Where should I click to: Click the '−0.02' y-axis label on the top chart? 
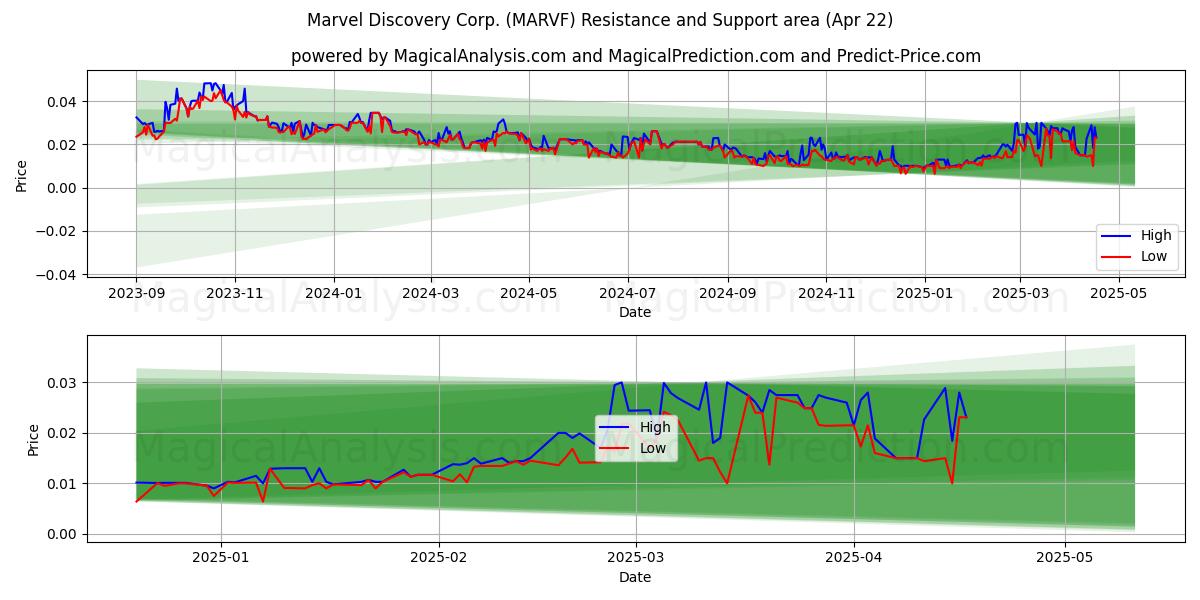coord(59,232)
